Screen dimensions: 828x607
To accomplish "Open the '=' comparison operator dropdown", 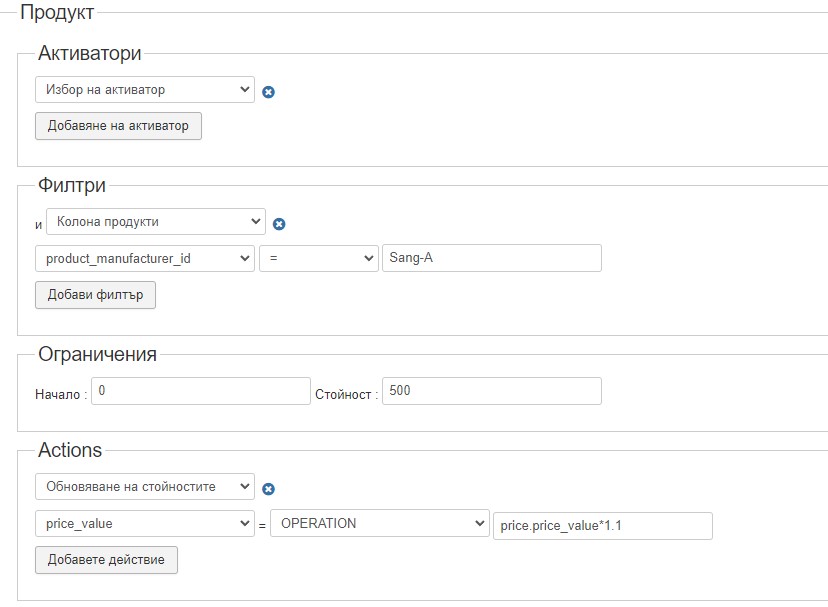I will pyautogui.click(x=318, y=258).
